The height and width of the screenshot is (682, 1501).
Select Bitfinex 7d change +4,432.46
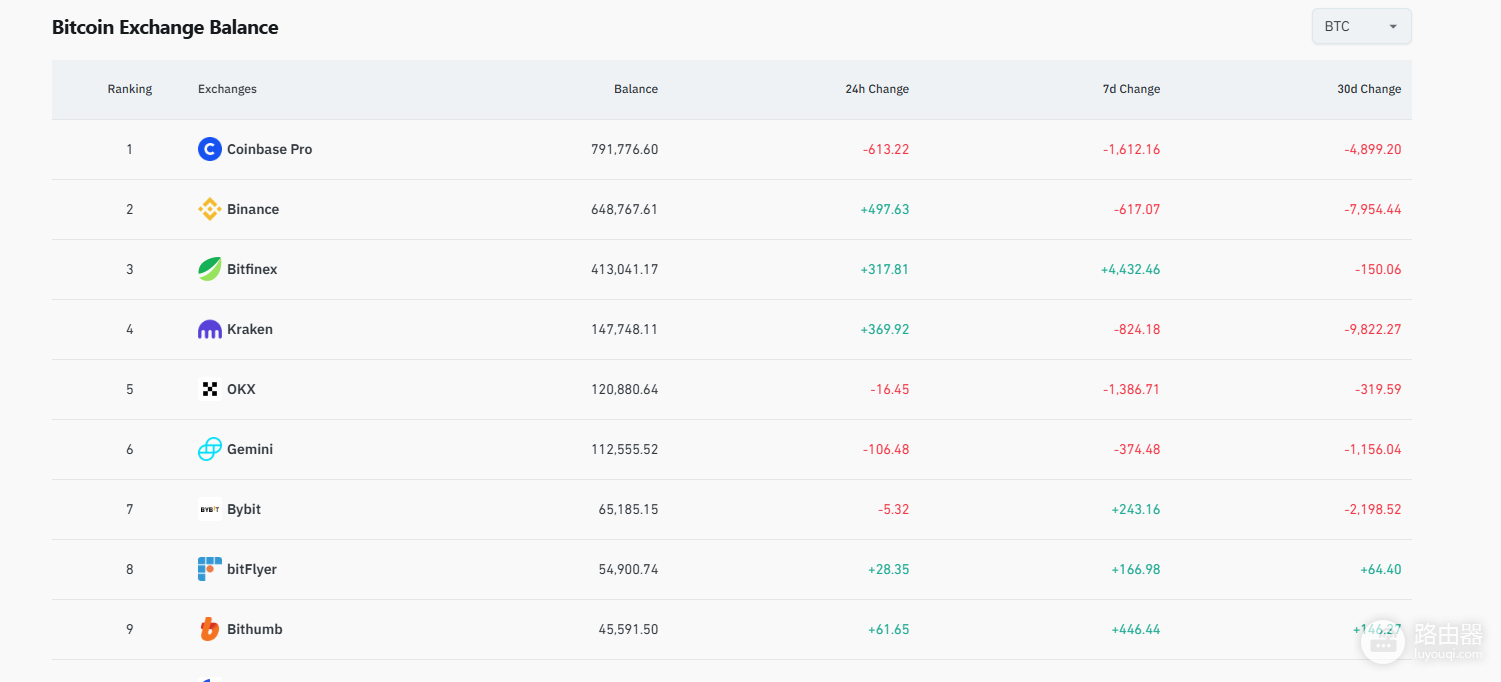[1131, 269]
